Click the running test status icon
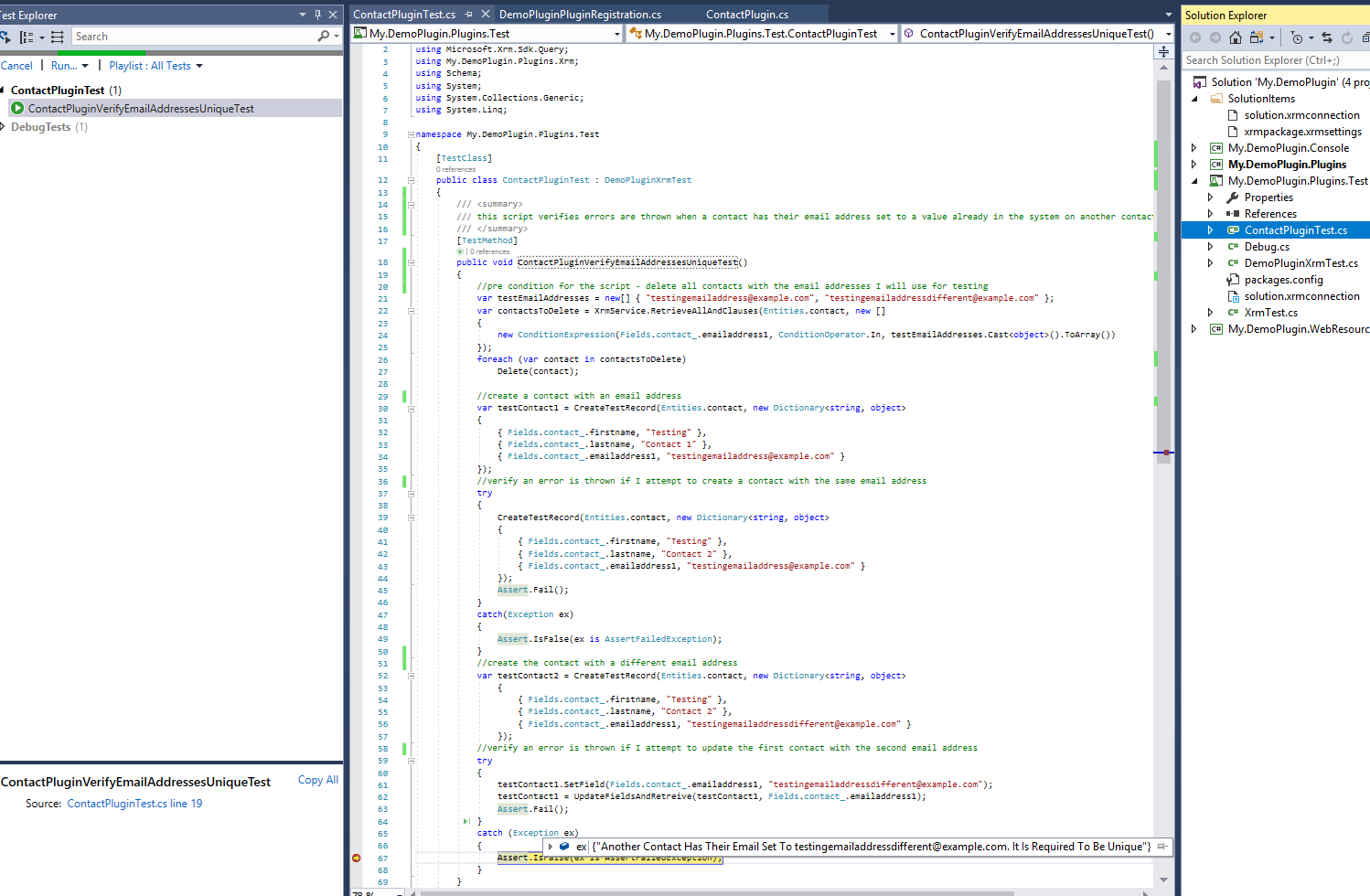Screen dimensions: 1370x896 pos(17,109)
